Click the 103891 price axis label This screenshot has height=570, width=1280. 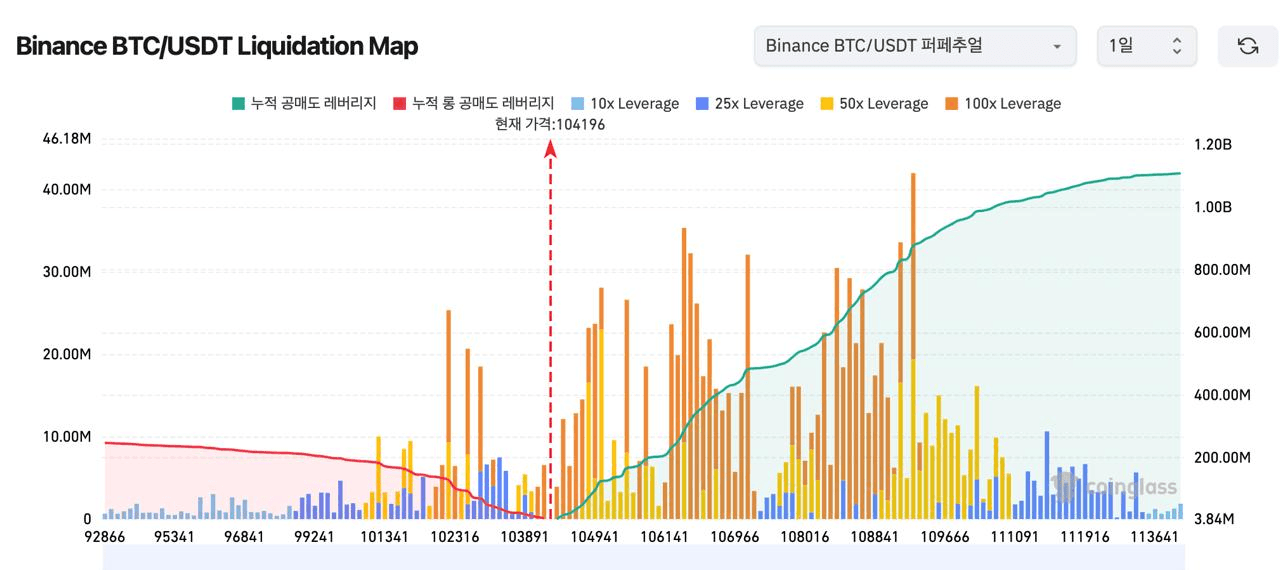tap(523, 537)
